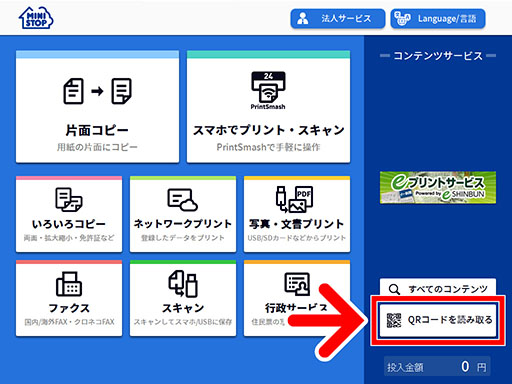Tap the certificate icon for 行政サービス
The height and width of the screenshot is (384, 512).
click(x=297, y=284)
